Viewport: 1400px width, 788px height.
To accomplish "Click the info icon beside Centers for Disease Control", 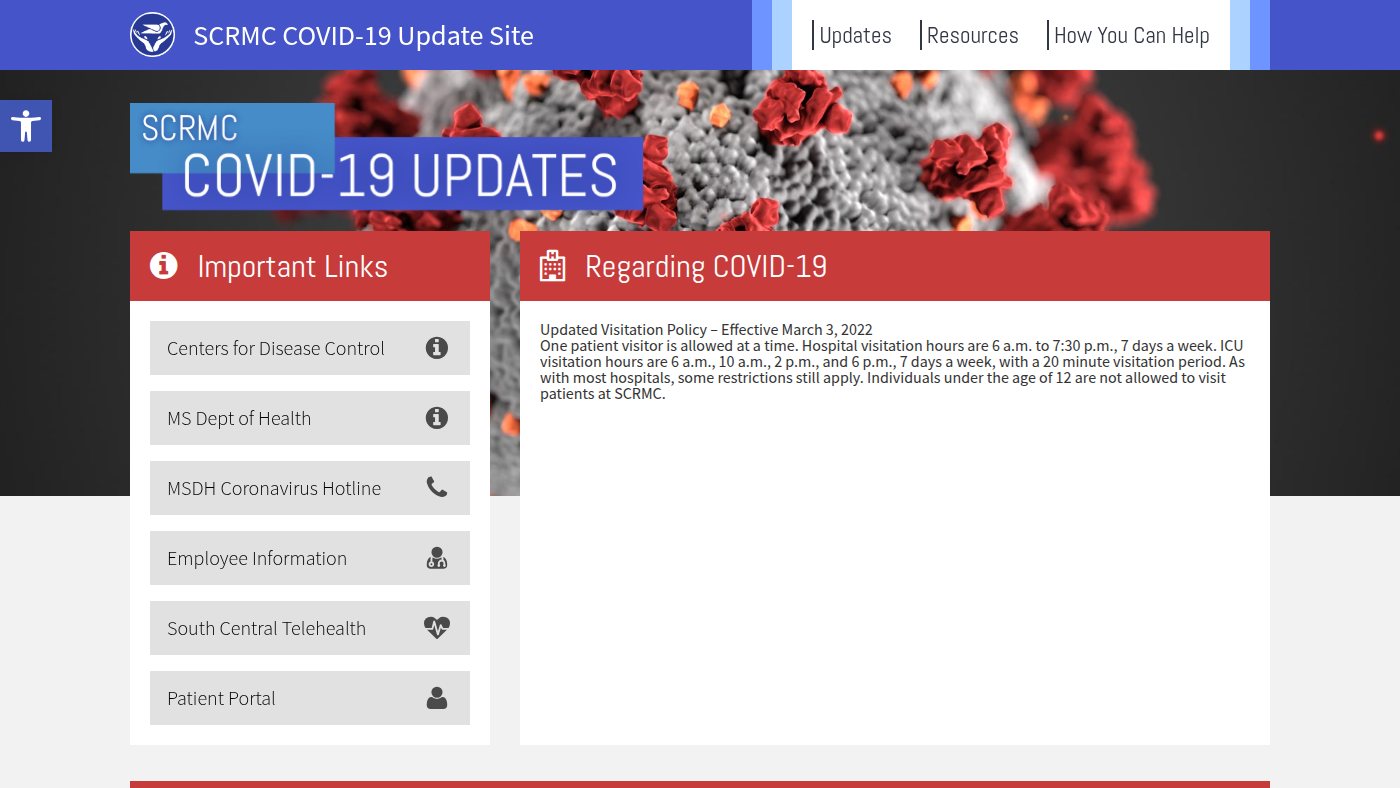I will click(437, 348).
